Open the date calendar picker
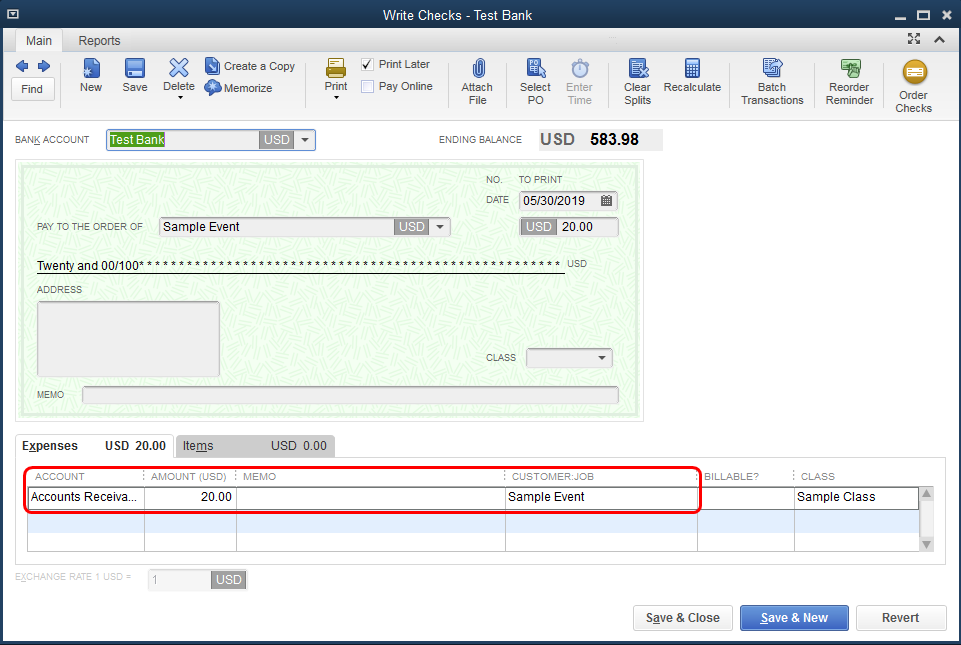This screenshot has width=961, height=645. point(606,200)
